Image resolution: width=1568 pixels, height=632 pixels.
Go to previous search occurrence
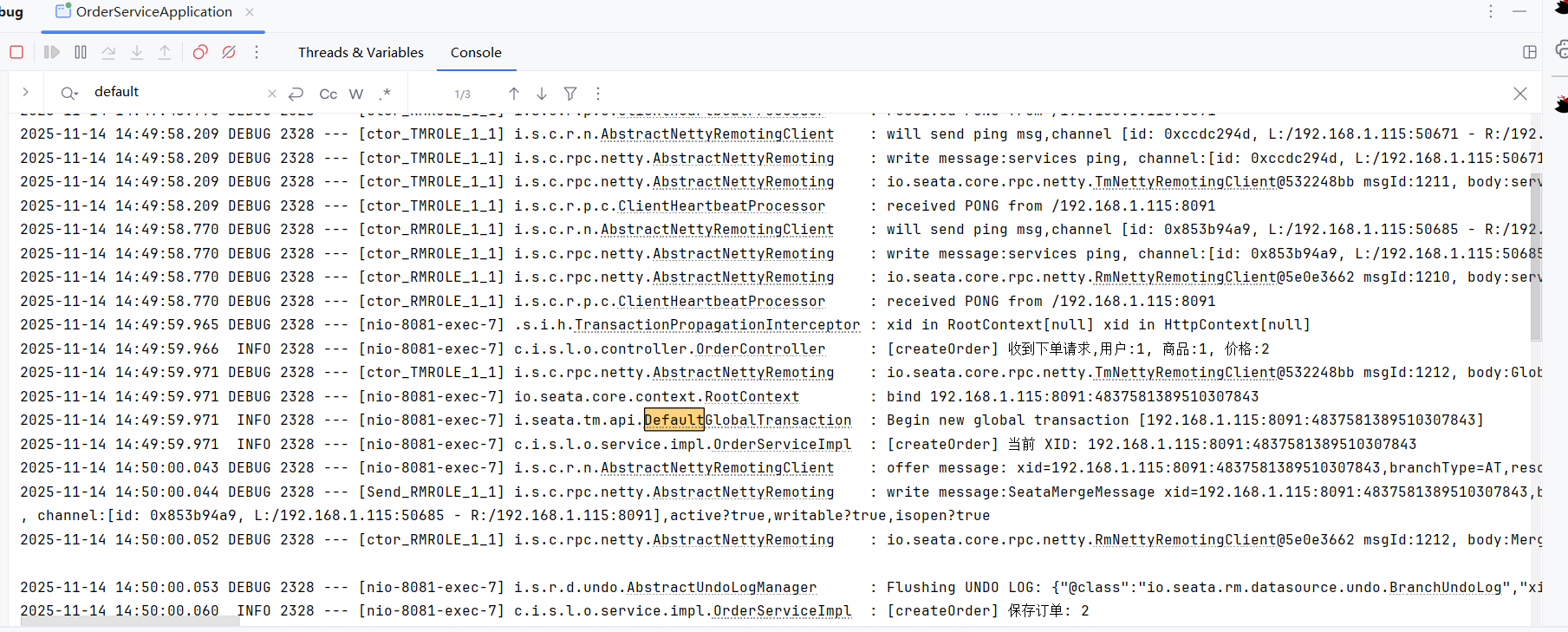tap(514, 93)
